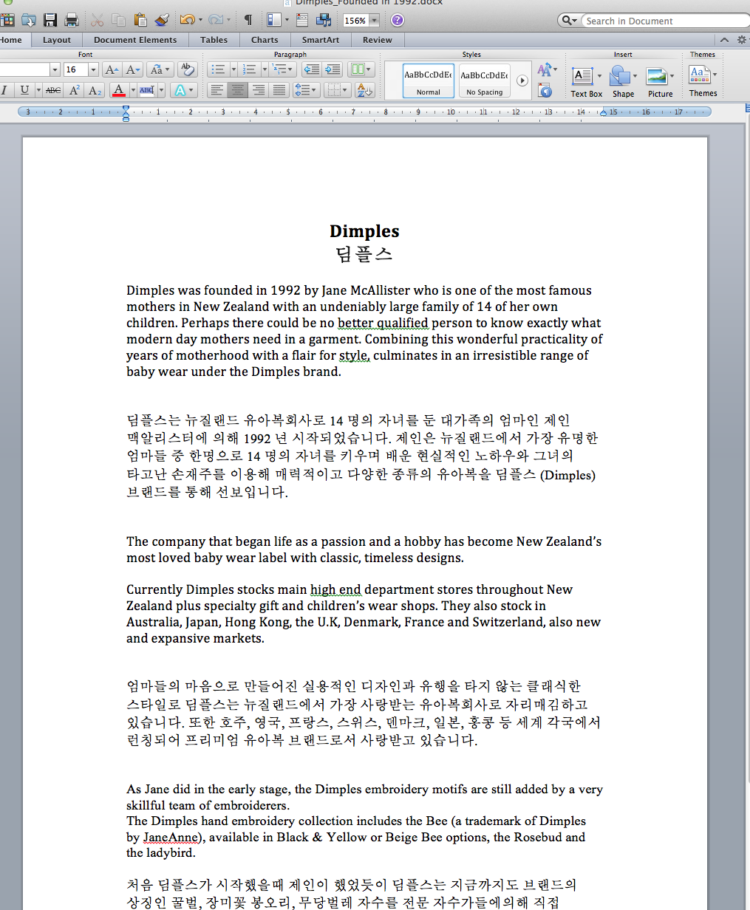
Task: Increase indent of the paragraph
Action: click(x=333, y=70)
